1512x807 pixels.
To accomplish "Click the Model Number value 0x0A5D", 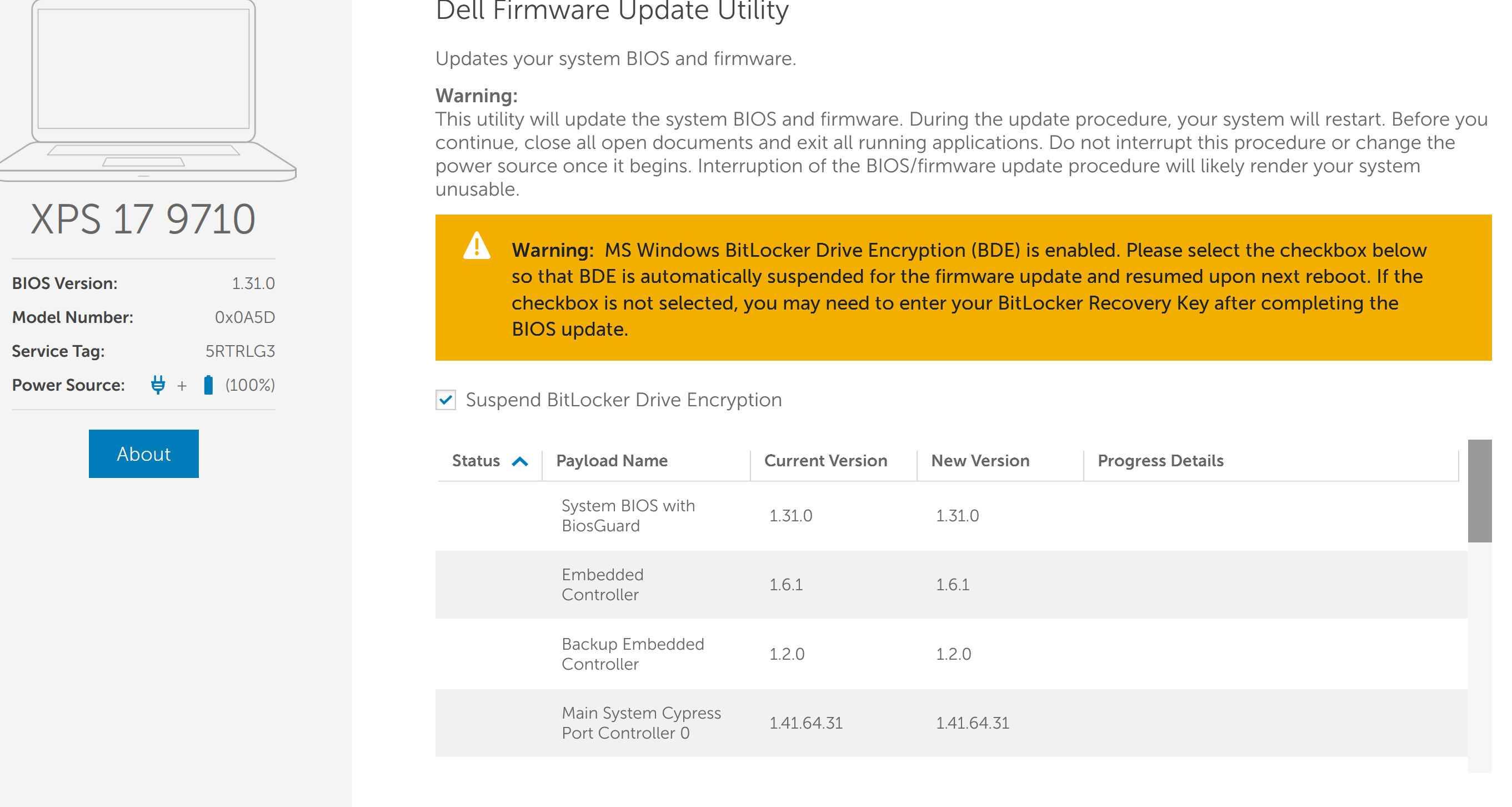I will tap(244, 317).
